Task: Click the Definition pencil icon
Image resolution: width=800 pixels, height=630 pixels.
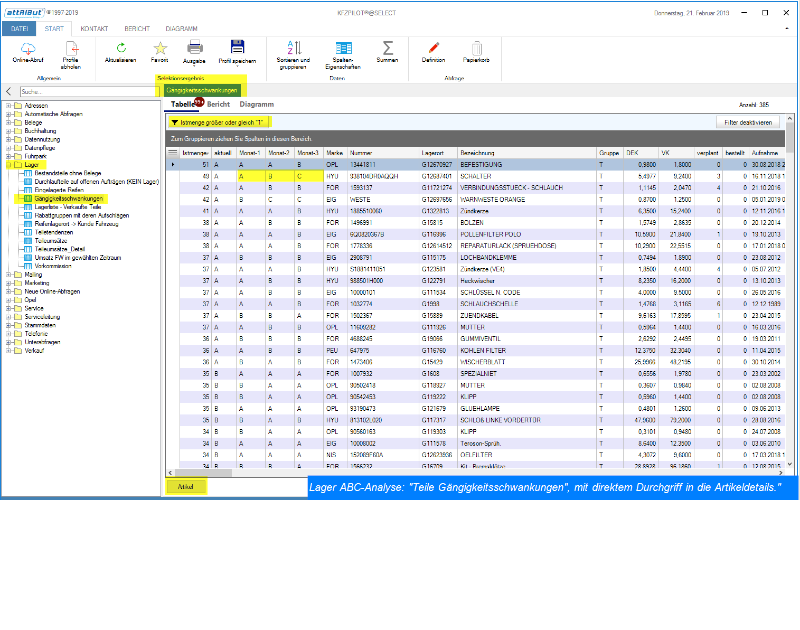Action: (433, 48)
